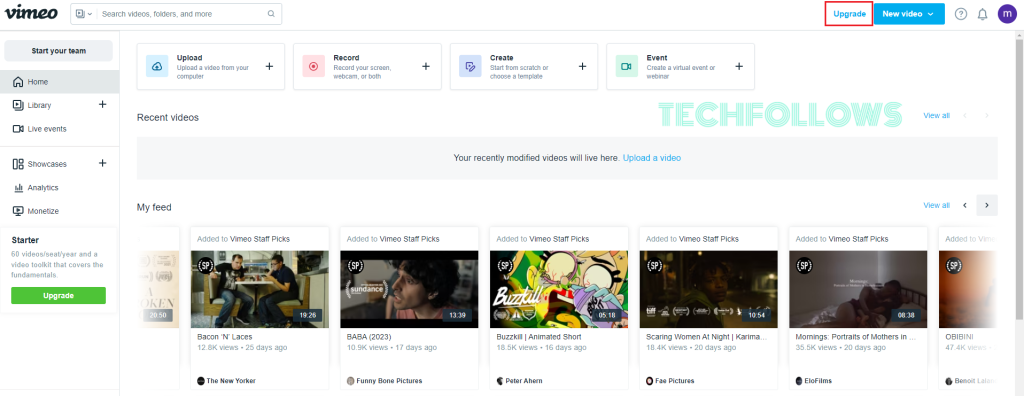Image resolution: width=1024 pixels, height=396 pixels.
Task: Click the Bacon 'N' Laces title
Action: tap(225, 337)
